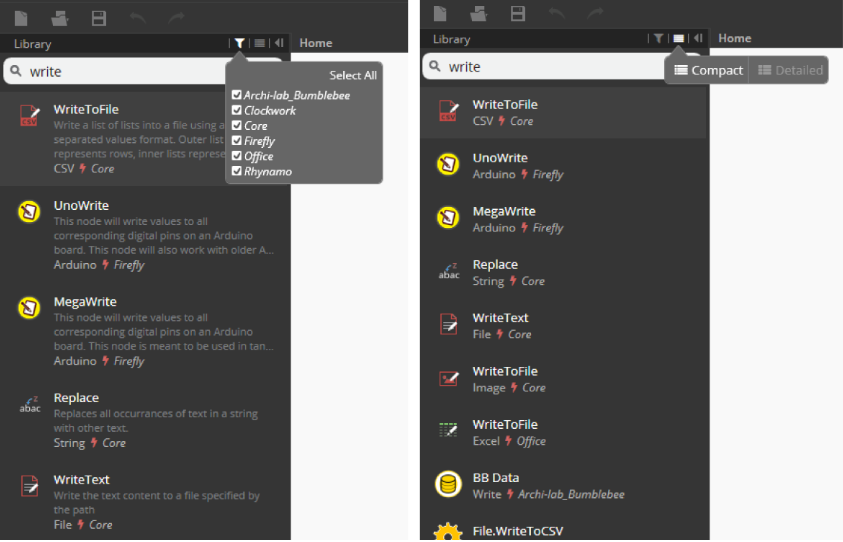Click the MegaWrite Arduino icon in the detailed list
Screen dimensions: 843x542
click(30, 308)
